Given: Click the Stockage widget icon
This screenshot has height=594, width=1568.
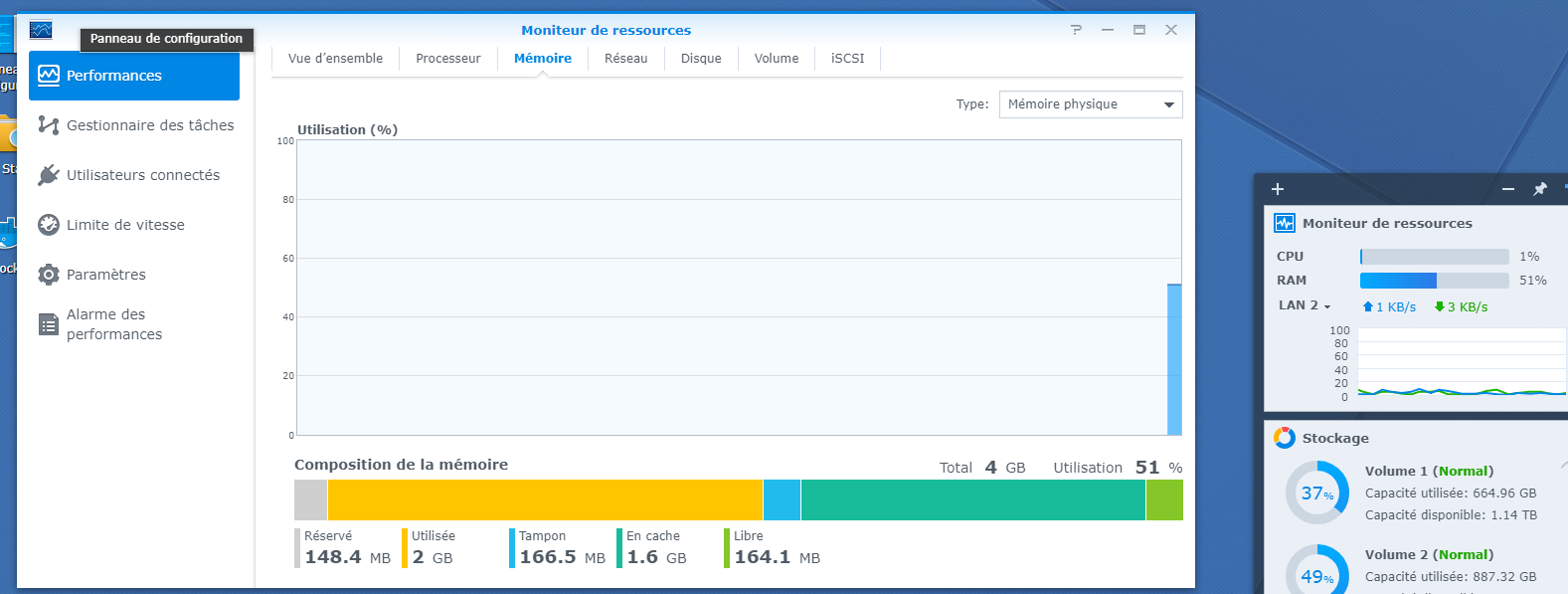Looking at the screenshot, I should coord(1285,438).
